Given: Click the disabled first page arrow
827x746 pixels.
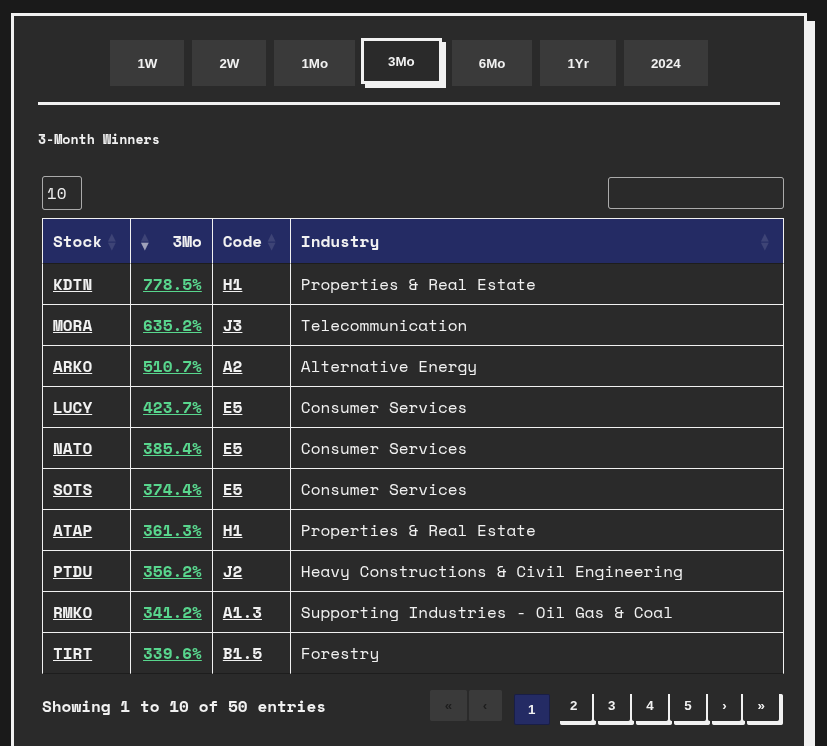Looking at the screenshot, I should click(x=448, y=706).
